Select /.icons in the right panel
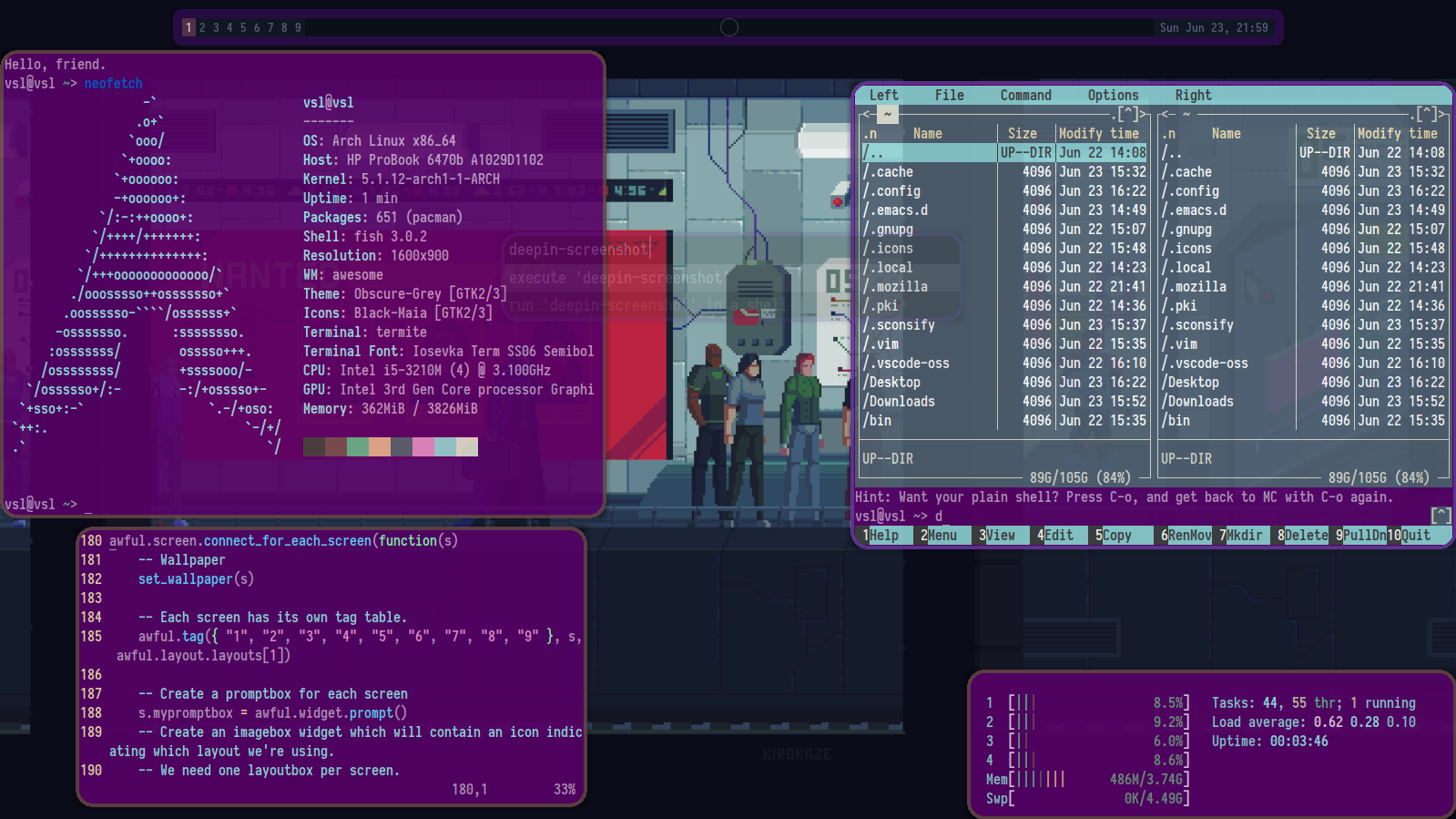The image size is (1456, 819). pos(1303,248)
